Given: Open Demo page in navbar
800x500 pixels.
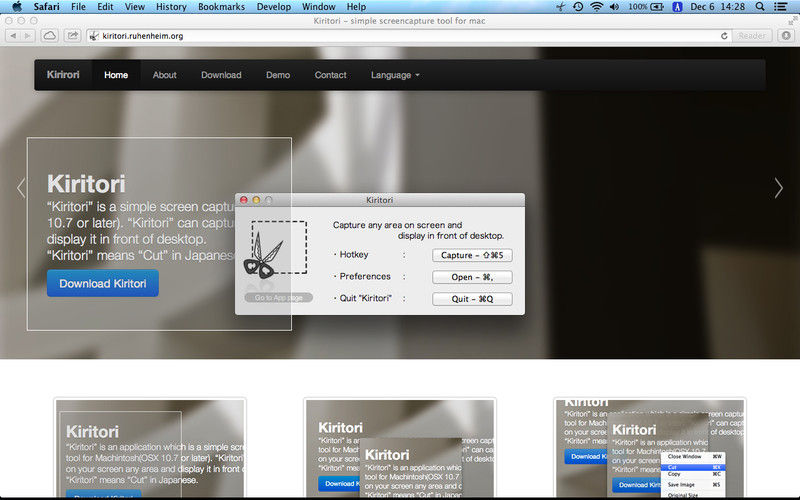Looking at the screenshot, I should 278,75.
